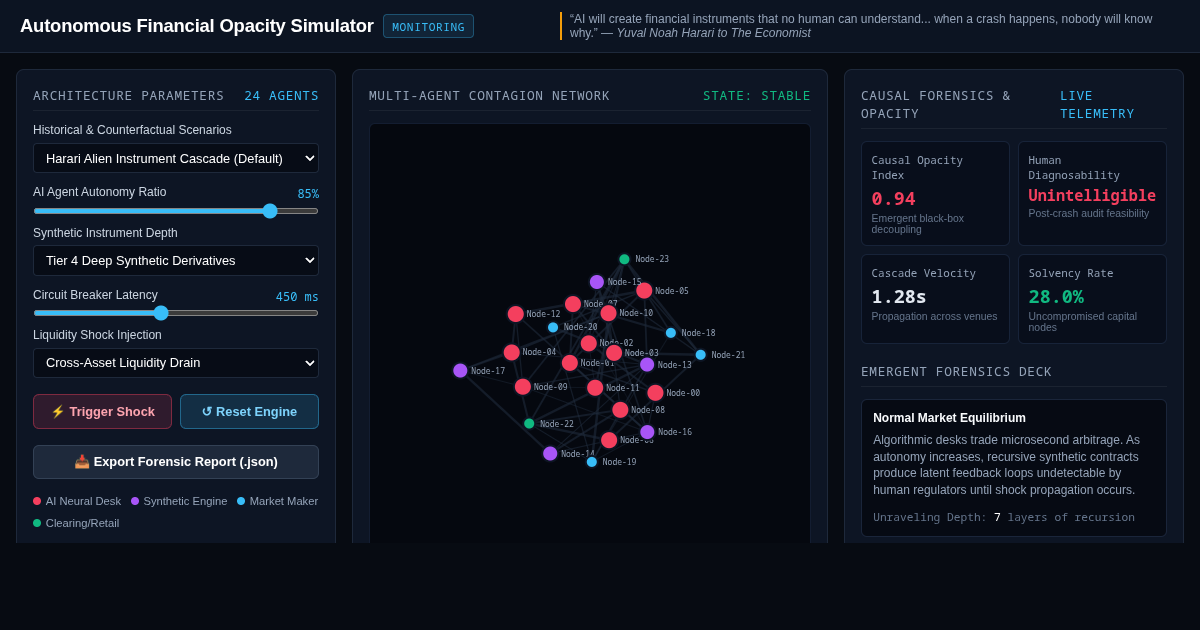The height and width of the screenshot is (630, 1200).
Task: Export the forensic report as JSON
Action: 176,462
